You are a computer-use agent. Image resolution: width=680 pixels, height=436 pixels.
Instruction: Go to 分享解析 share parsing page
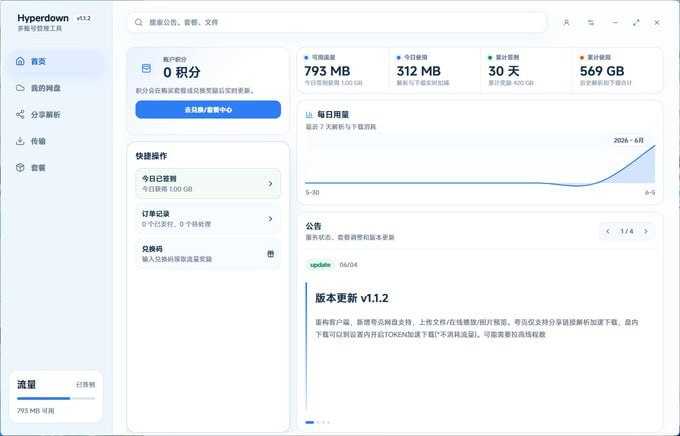pyautogui.click(x=56, y=115)
